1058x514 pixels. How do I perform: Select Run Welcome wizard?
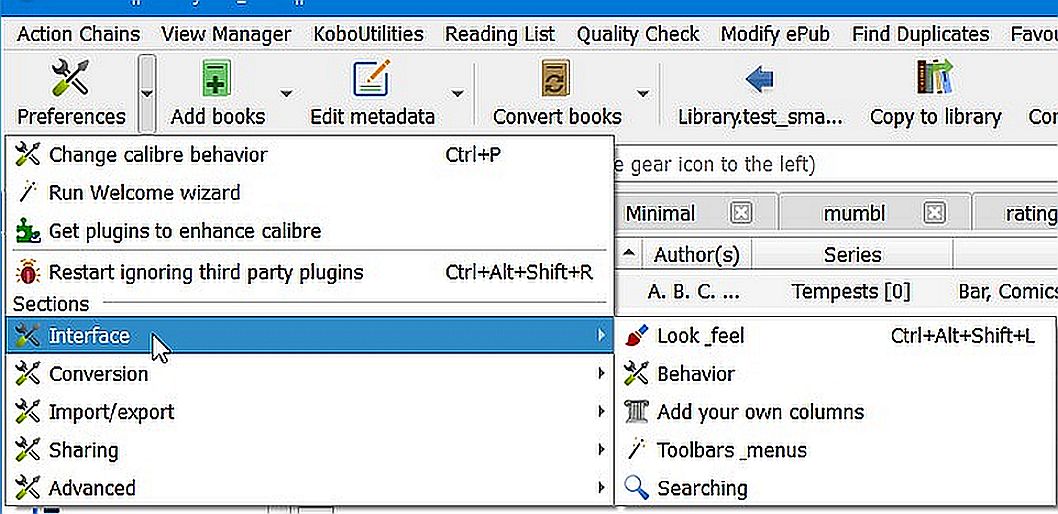[x=310, y=193]
